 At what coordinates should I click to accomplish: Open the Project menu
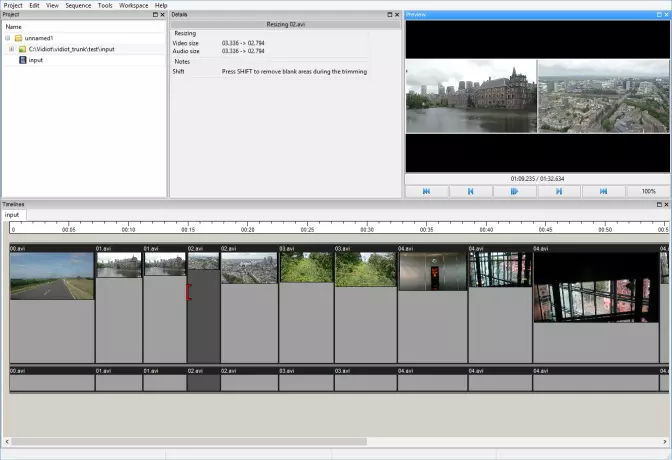(x=13, y=6)
